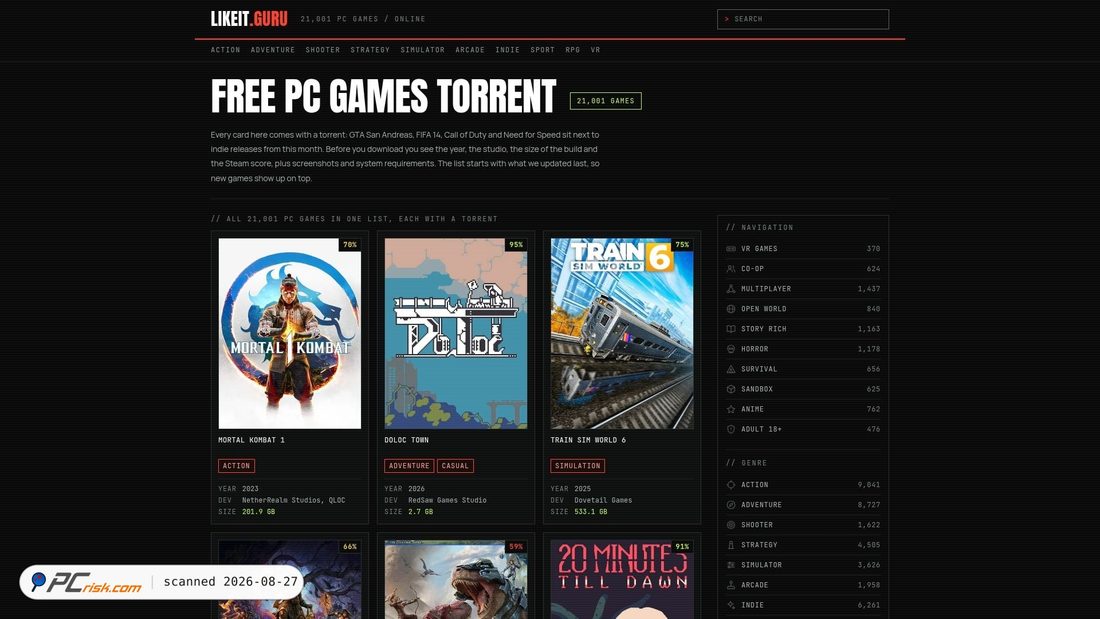Select Sandbox in navigation list

803,389
